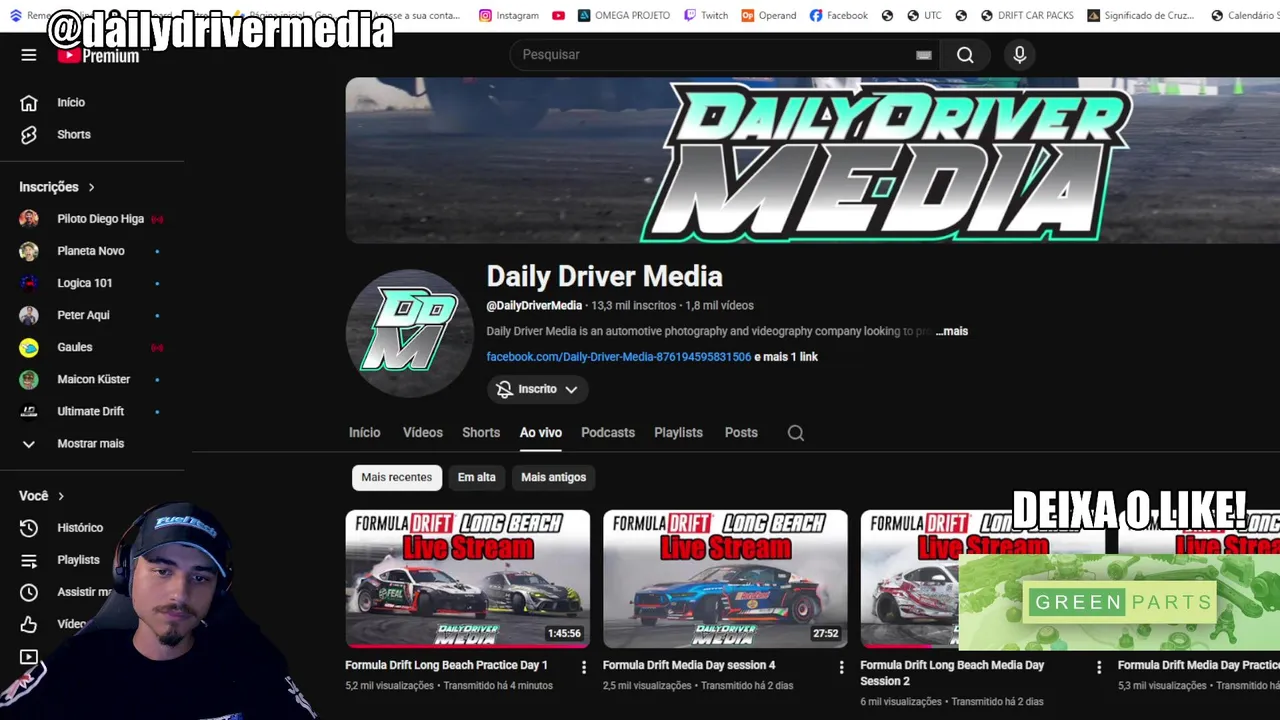Open Twitch bookmark in bookmarks bar
This screenshot has height=720, width=1280.
point(706,15)
